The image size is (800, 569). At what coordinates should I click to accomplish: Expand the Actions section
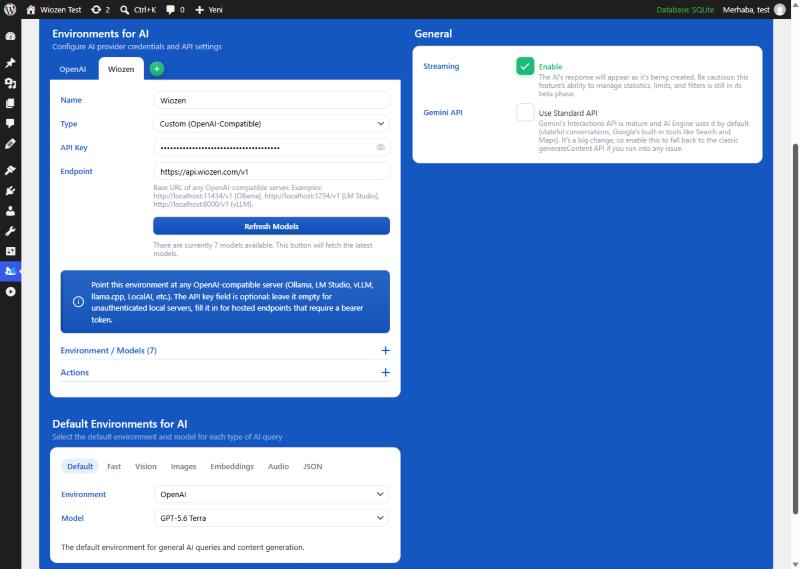[x=225, y=373]
